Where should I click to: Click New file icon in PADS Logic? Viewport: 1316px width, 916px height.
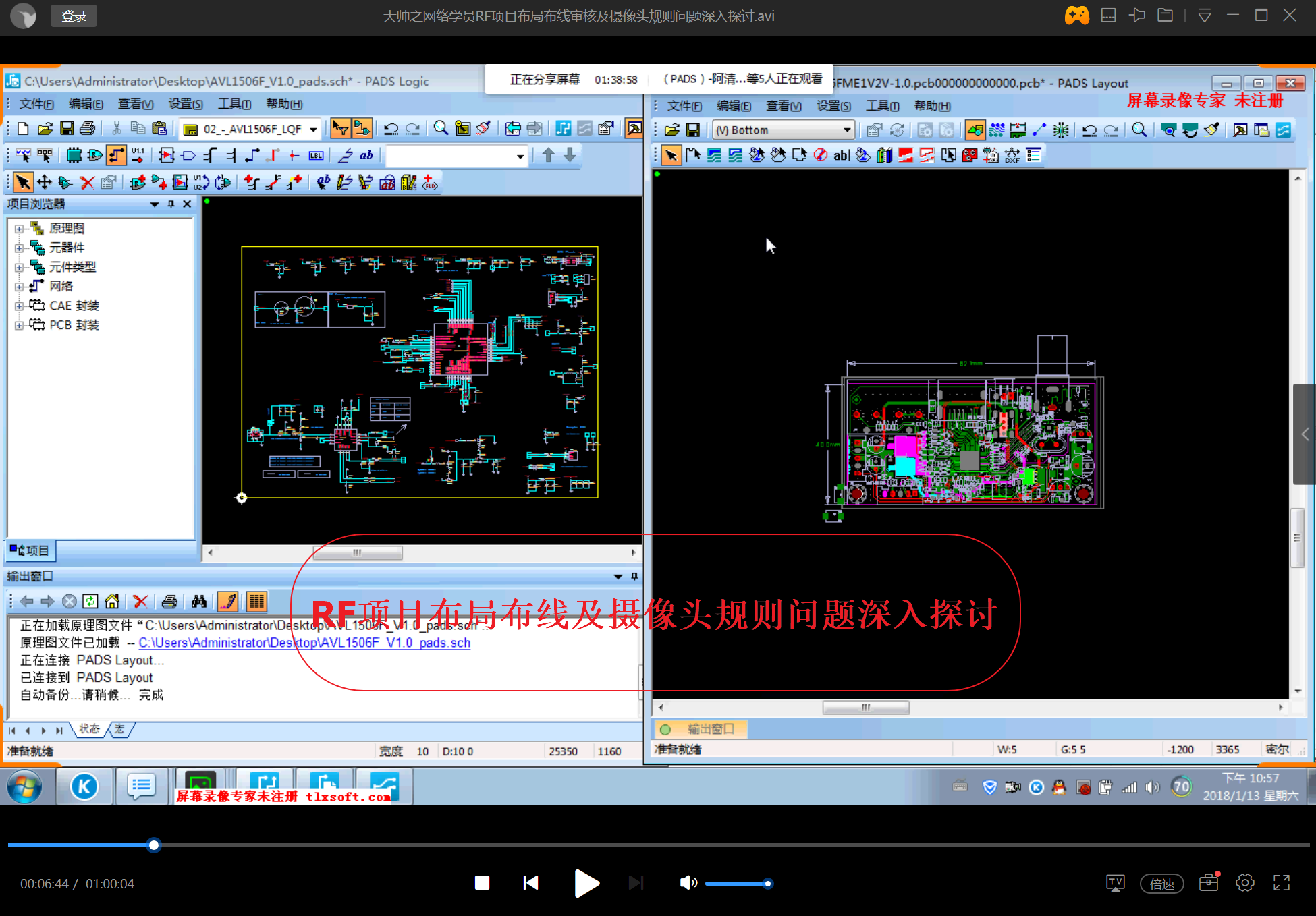pos(23,129)
